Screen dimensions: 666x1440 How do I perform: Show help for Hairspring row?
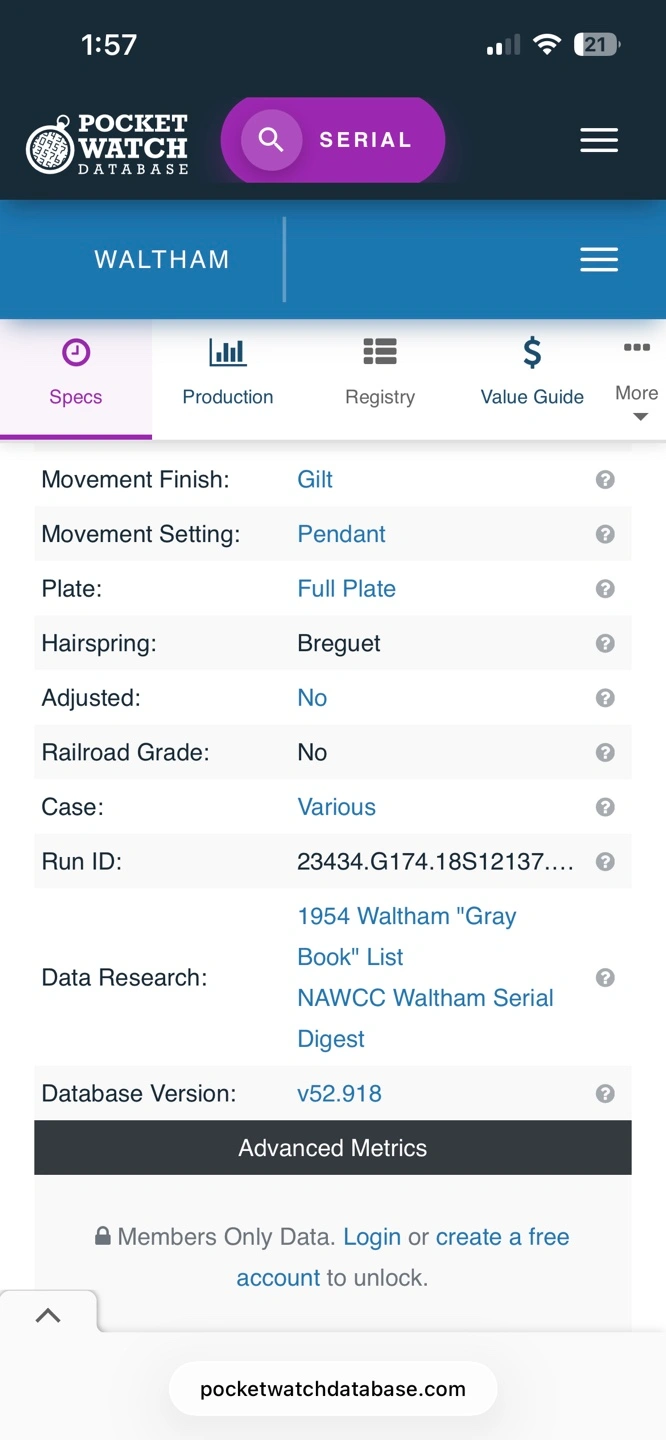605,643
